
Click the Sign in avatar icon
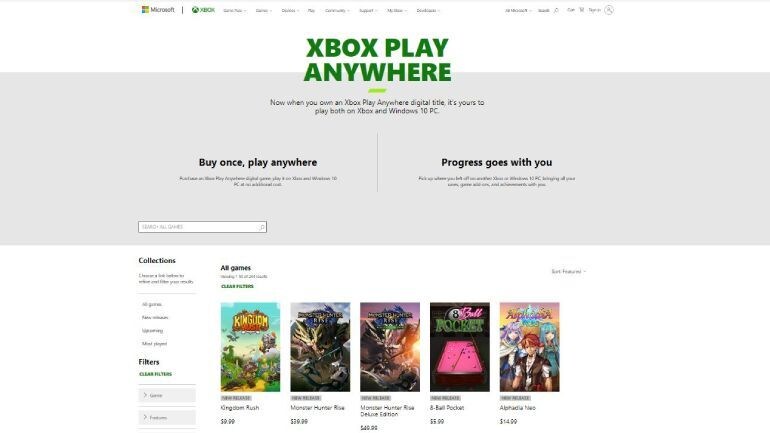(608, 10)
